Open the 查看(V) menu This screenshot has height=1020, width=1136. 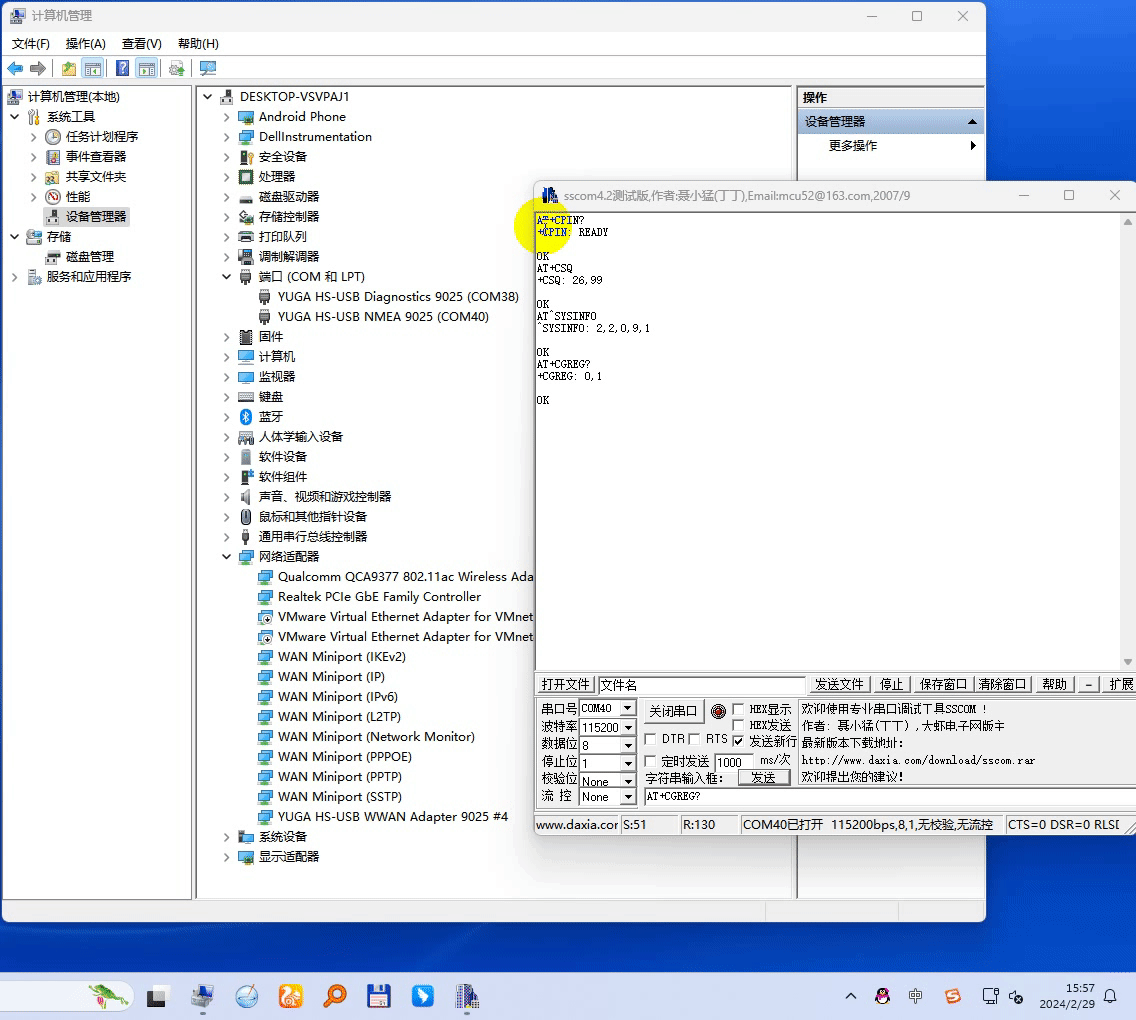(141, 44)
